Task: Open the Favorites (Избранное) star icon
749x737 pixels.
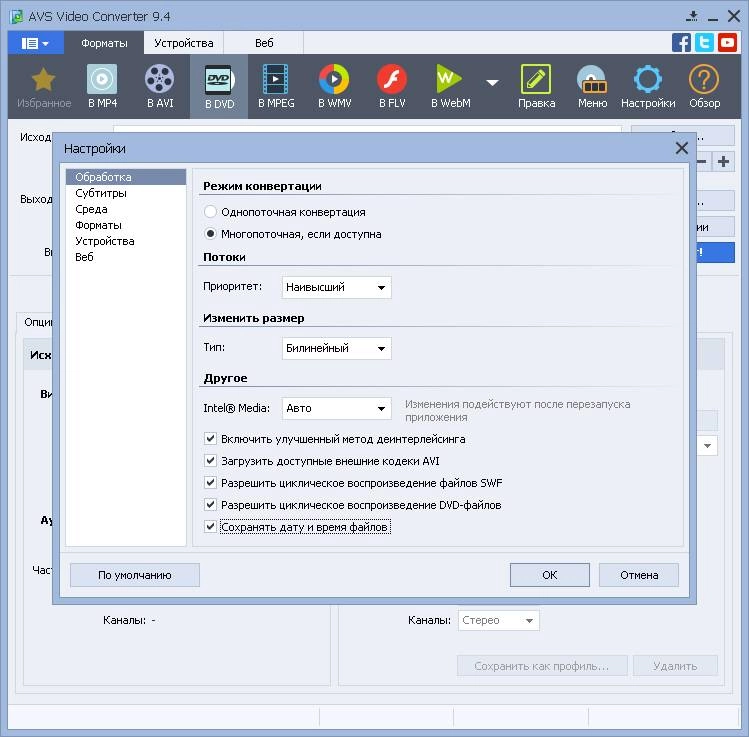Action: (43, 80)
